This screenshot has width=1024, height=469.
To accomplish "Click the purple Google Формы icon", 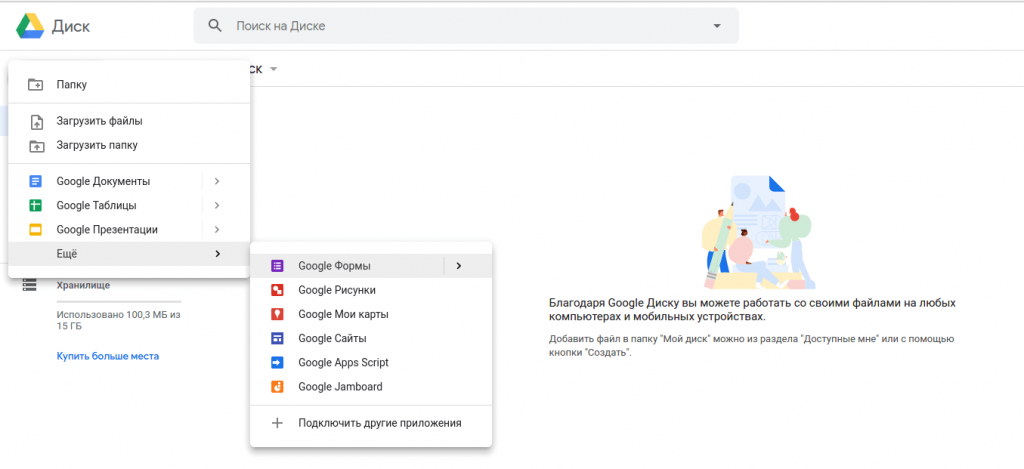I will 278,266.
